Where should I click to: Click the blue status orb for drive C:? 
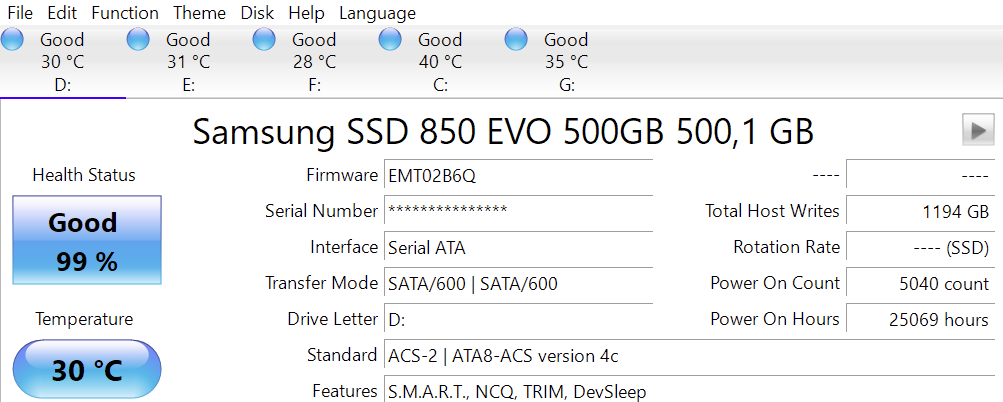[390, 40]
